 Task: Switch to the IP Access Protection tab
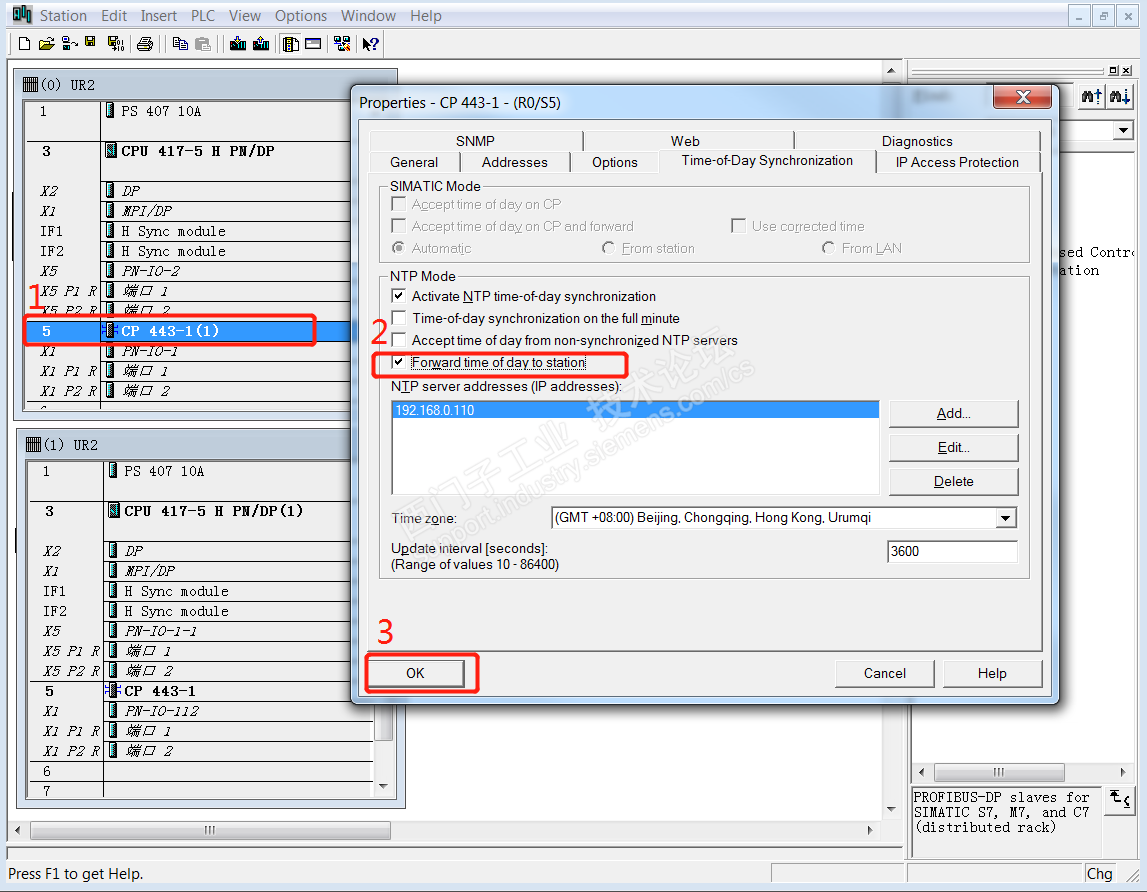pos(957,162)
